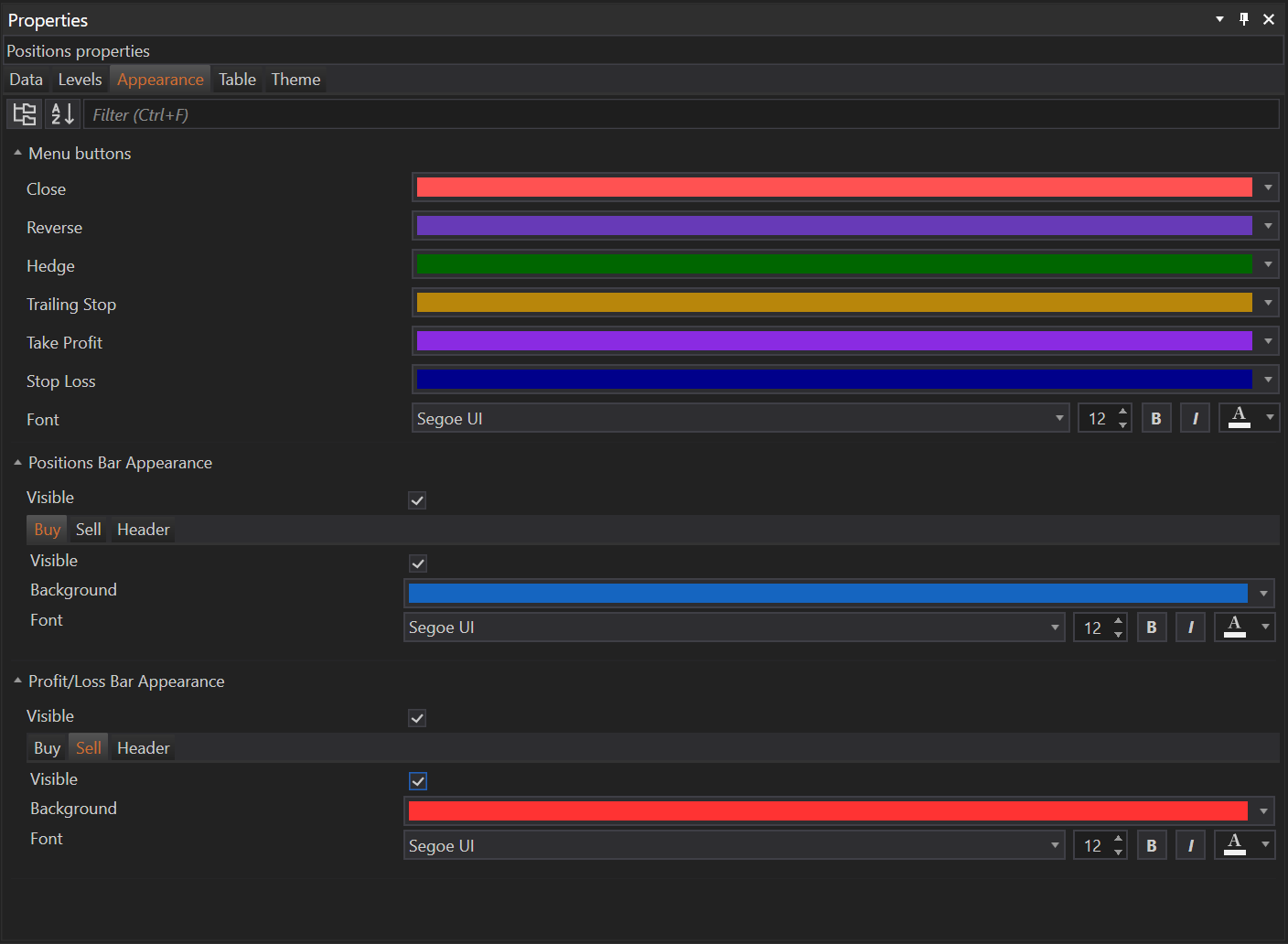Image resolution: width=1288 pixels, height=944 pixels.
Task: Uncheck Positions Bar Appearance Visible checkbox
Action: coord(417,500)
